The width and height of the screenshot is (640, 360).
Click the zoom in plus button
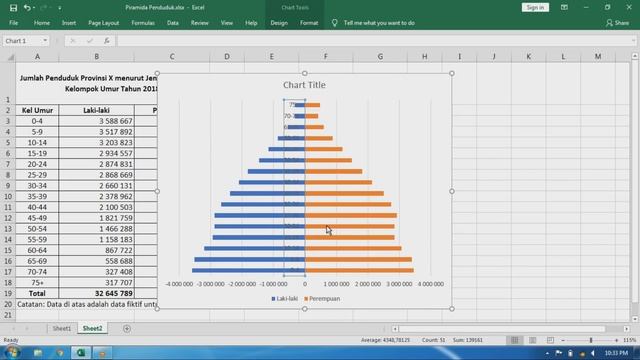[x=616, y=340]
